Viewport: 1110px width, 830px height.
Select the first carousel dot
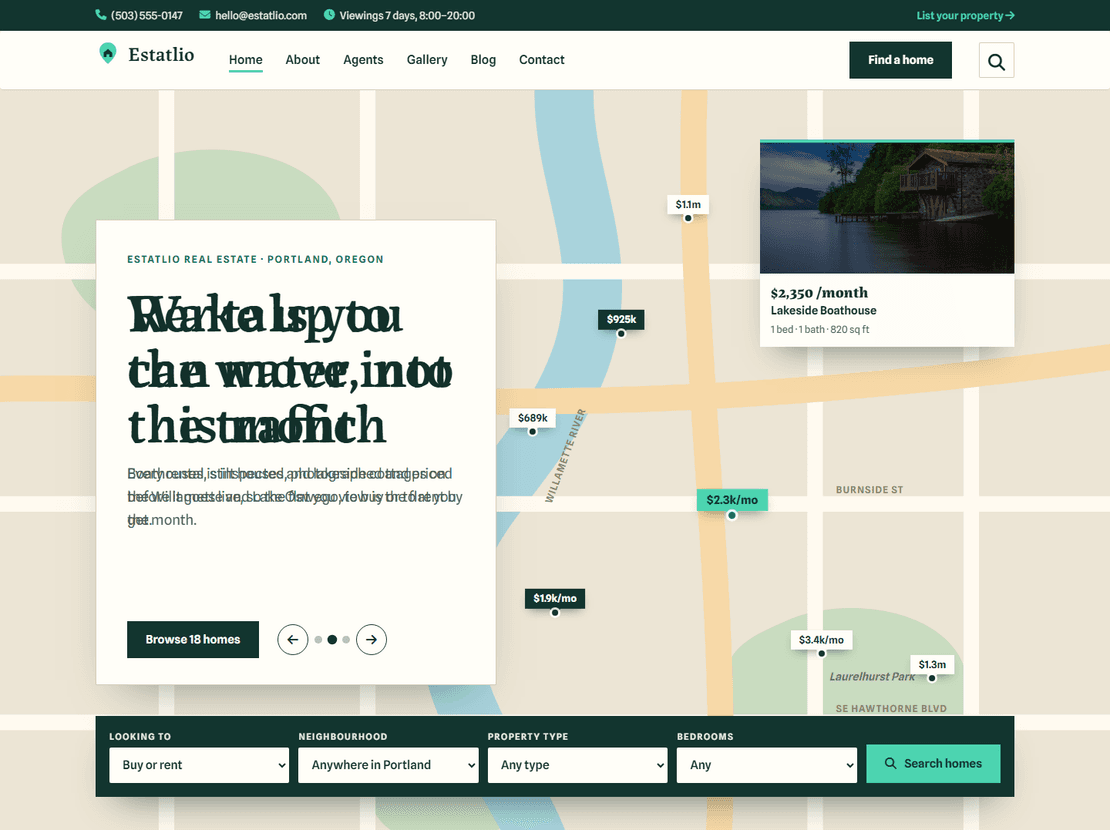319,639
